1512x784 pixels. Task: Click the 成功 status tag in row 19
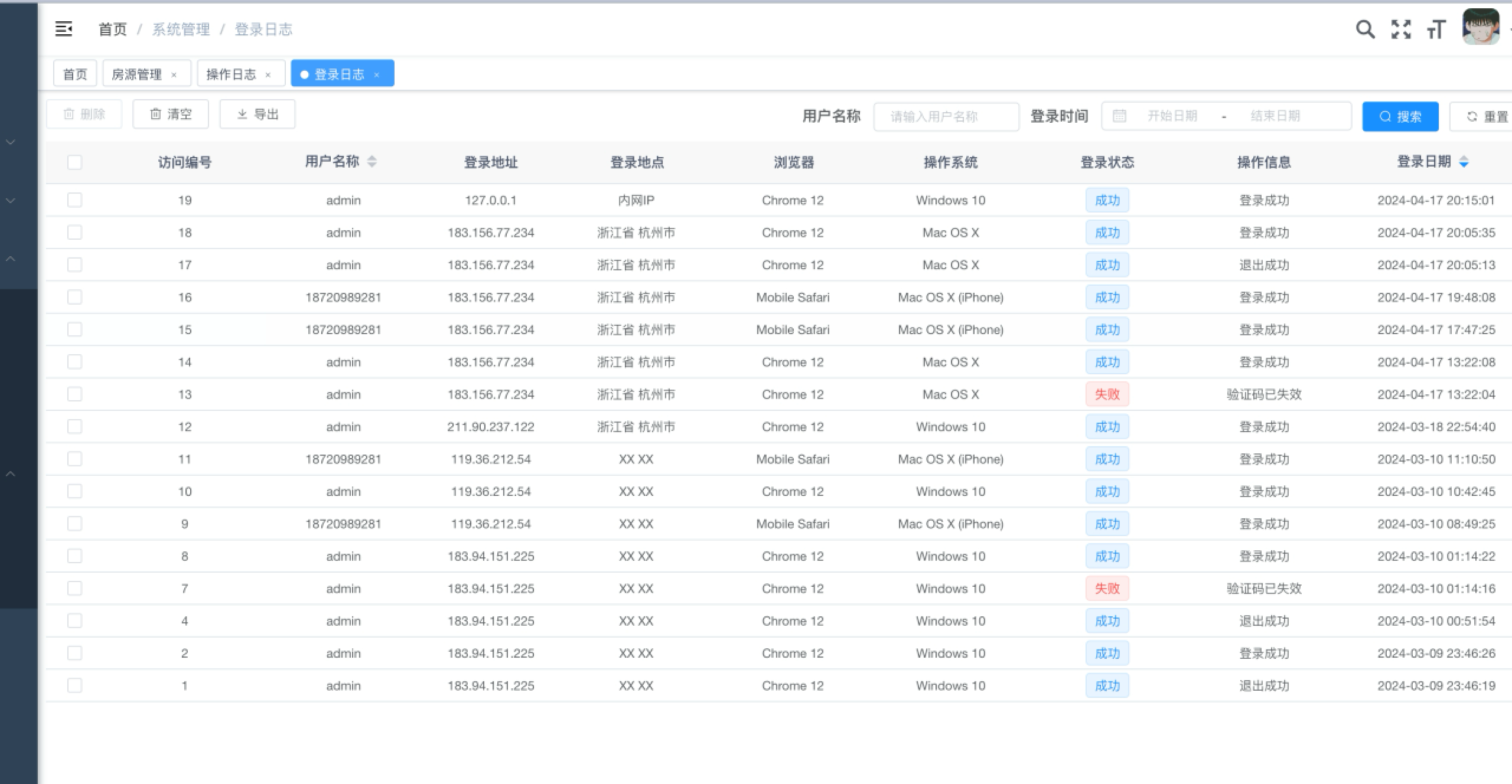[x=1107, y=200]
